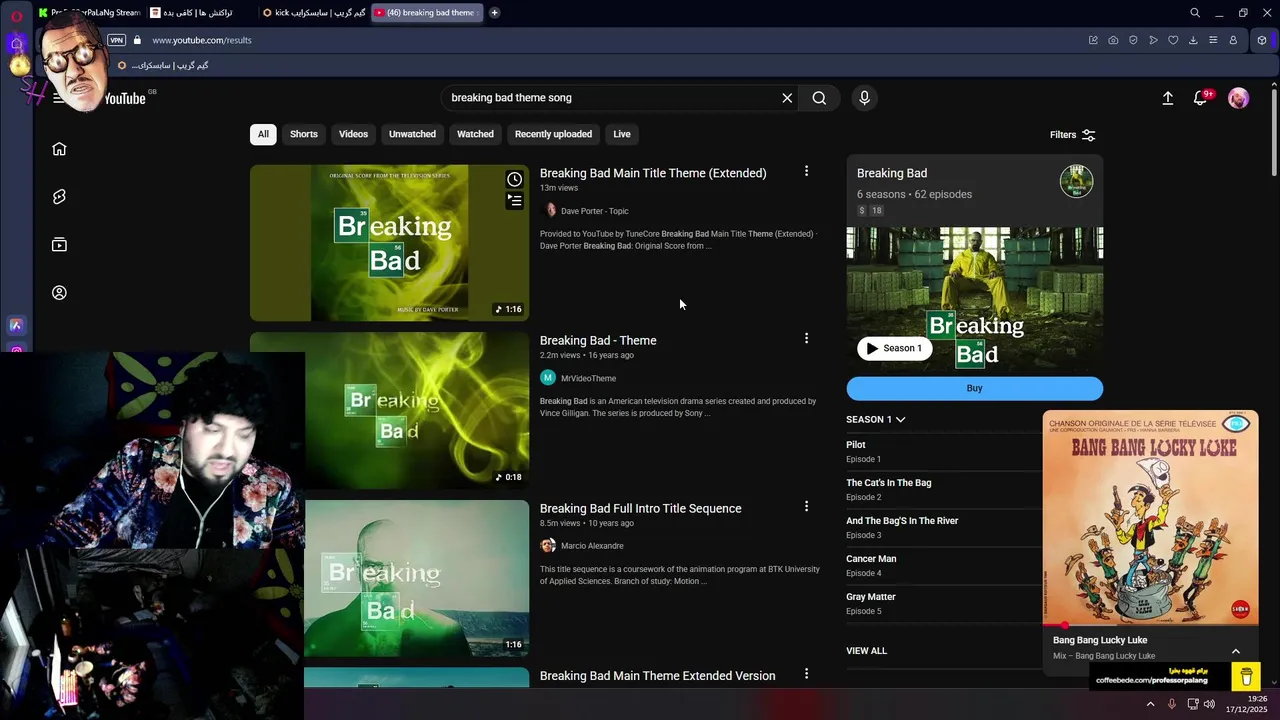Open Opera snapshot edit icon
Viewport: 1280px width, 720px height.
point(1093,40)
